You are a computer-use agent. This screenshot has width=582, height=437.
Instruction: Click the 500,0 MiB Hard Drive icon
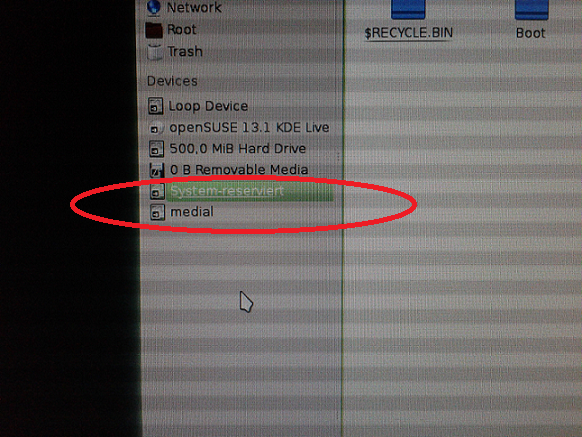tap(156, 149)
